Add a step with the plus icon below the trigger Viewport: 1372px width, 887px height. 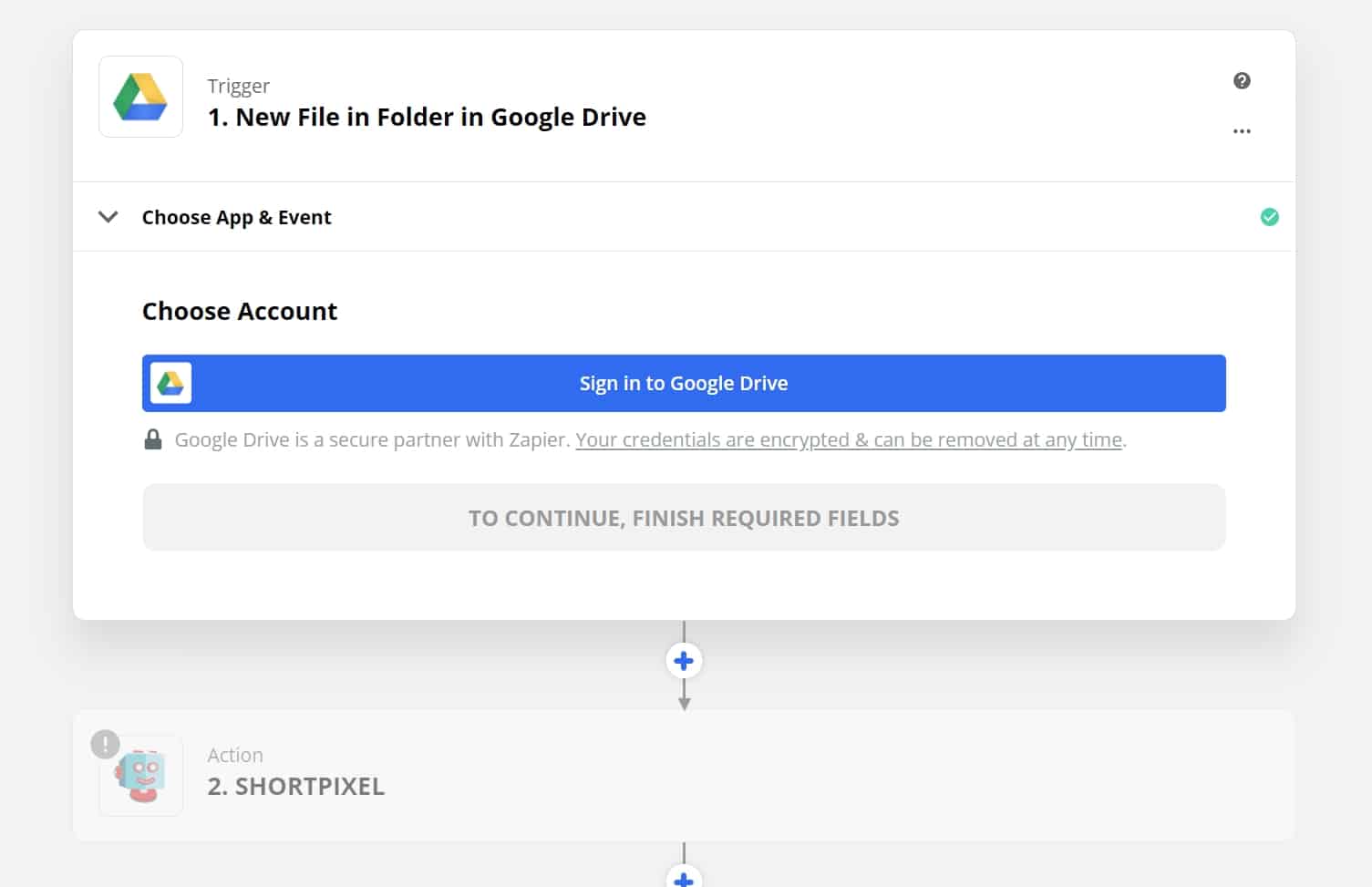pos(684,661)
